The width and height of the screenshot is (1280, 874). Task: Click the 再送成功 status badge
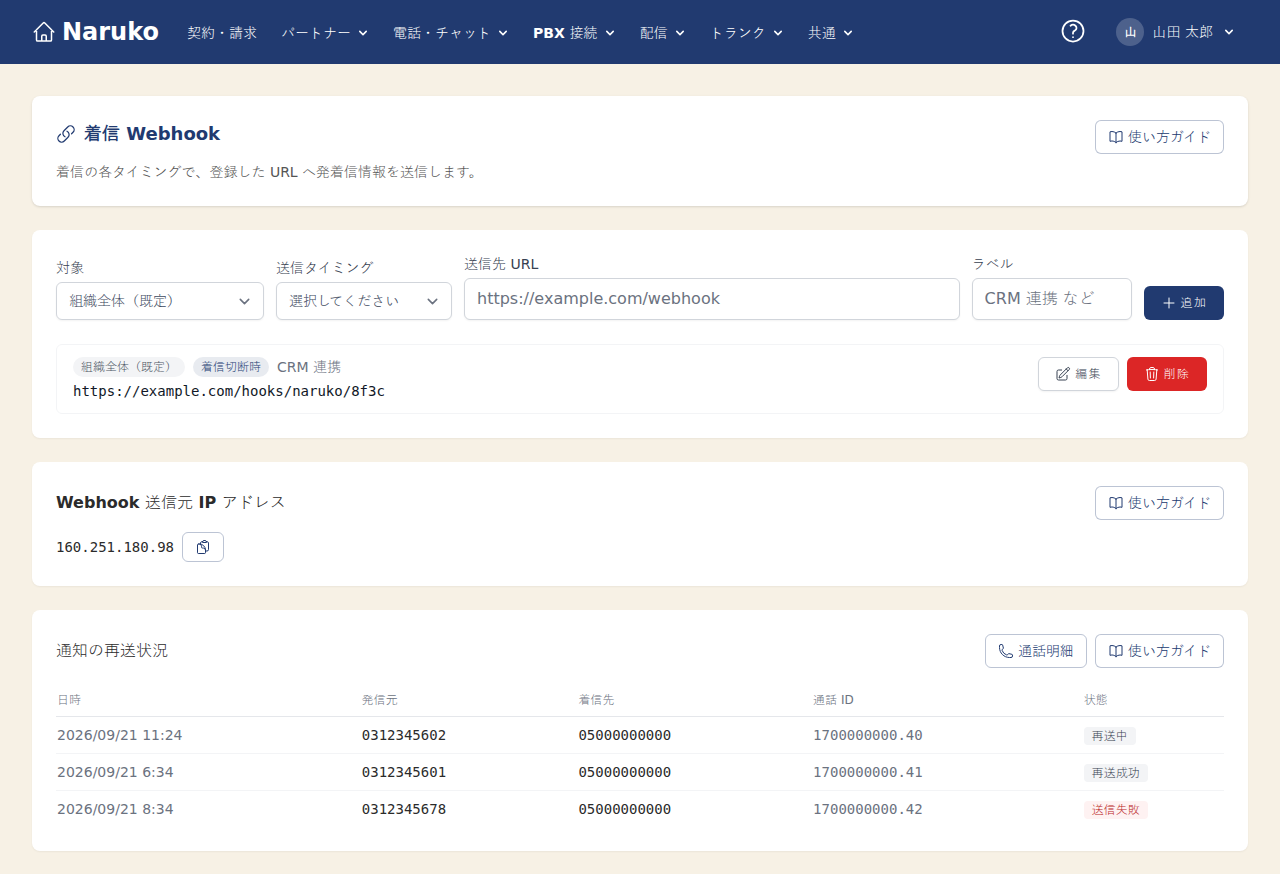pos(1116,773)
